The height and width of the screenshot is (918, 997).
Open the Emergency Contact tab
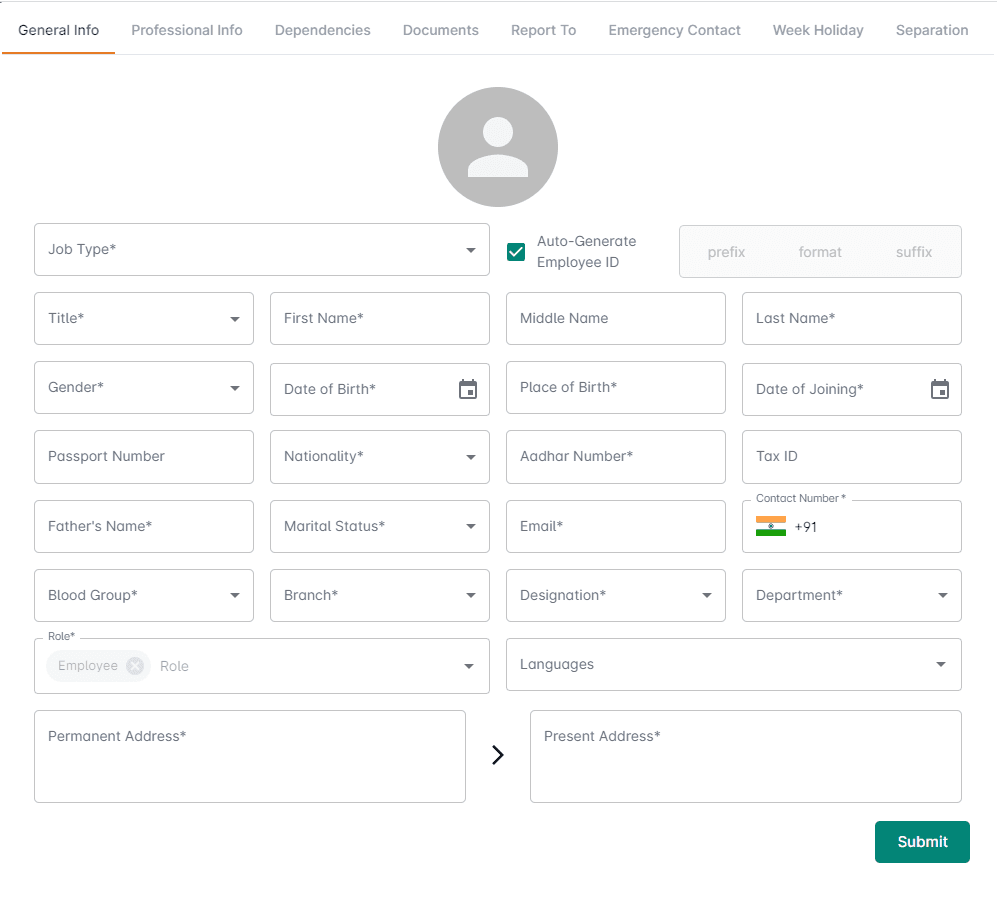coord(674,30)
